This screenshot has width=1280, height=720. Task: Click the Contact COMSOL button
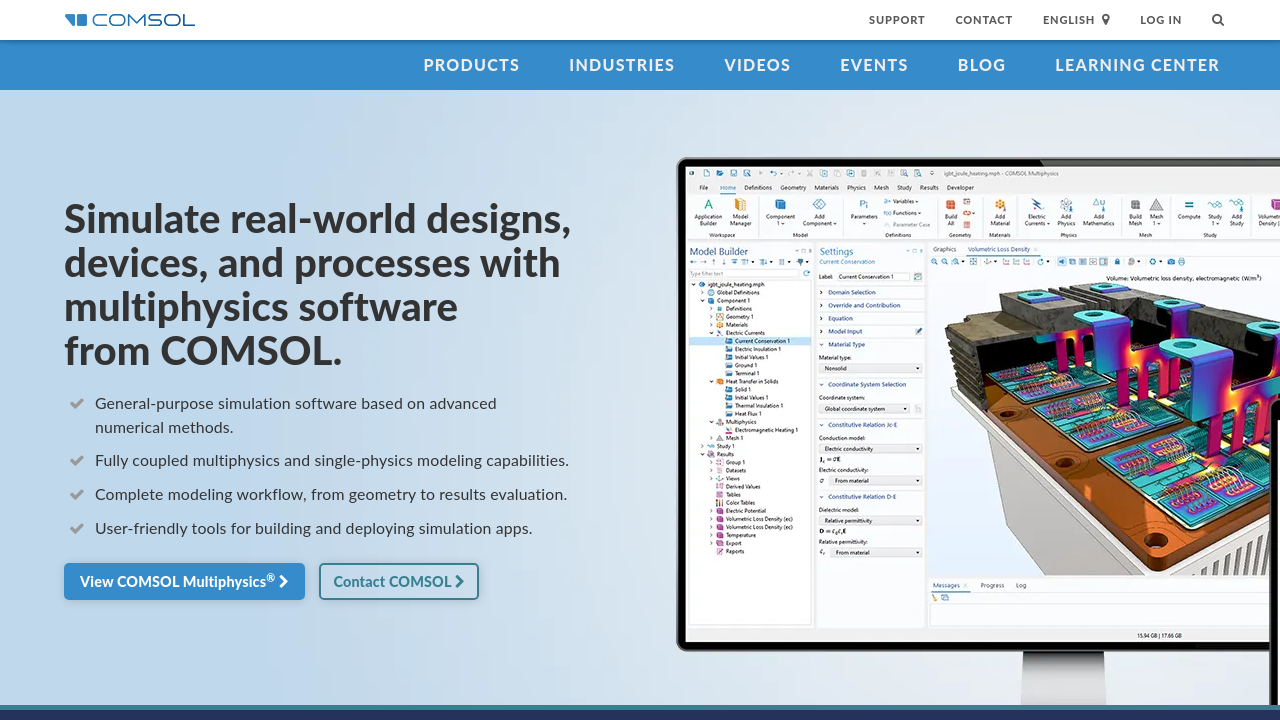pyautogui.click(x=398, y=581)
